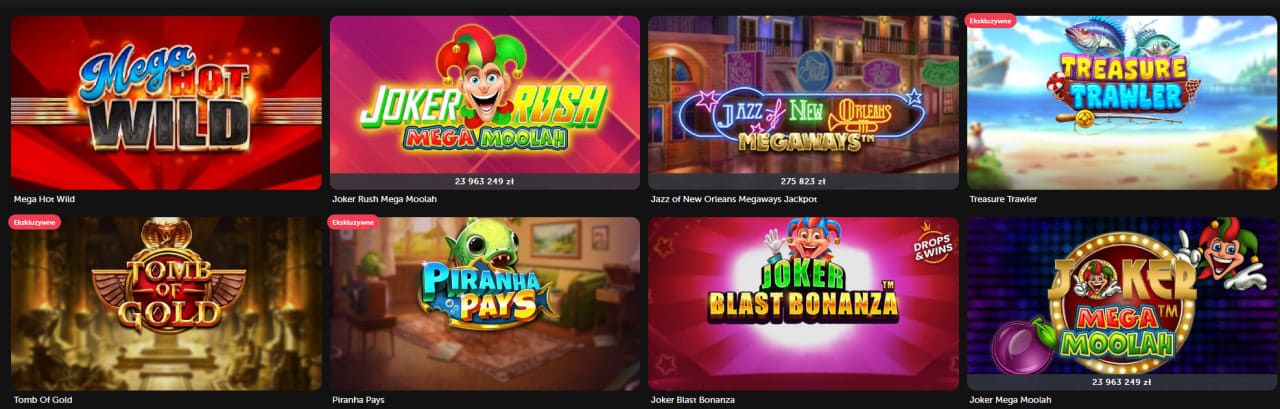The height and width of the screenshot is (409, 1280).
Task: Select the Treasure Trawler game image
Action: pos(1123,102)
